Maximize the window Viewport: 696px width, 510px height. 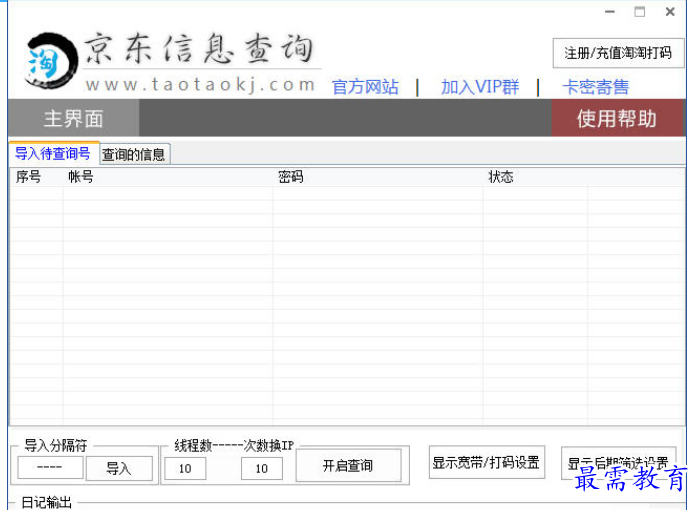click(x=640, y=12)
